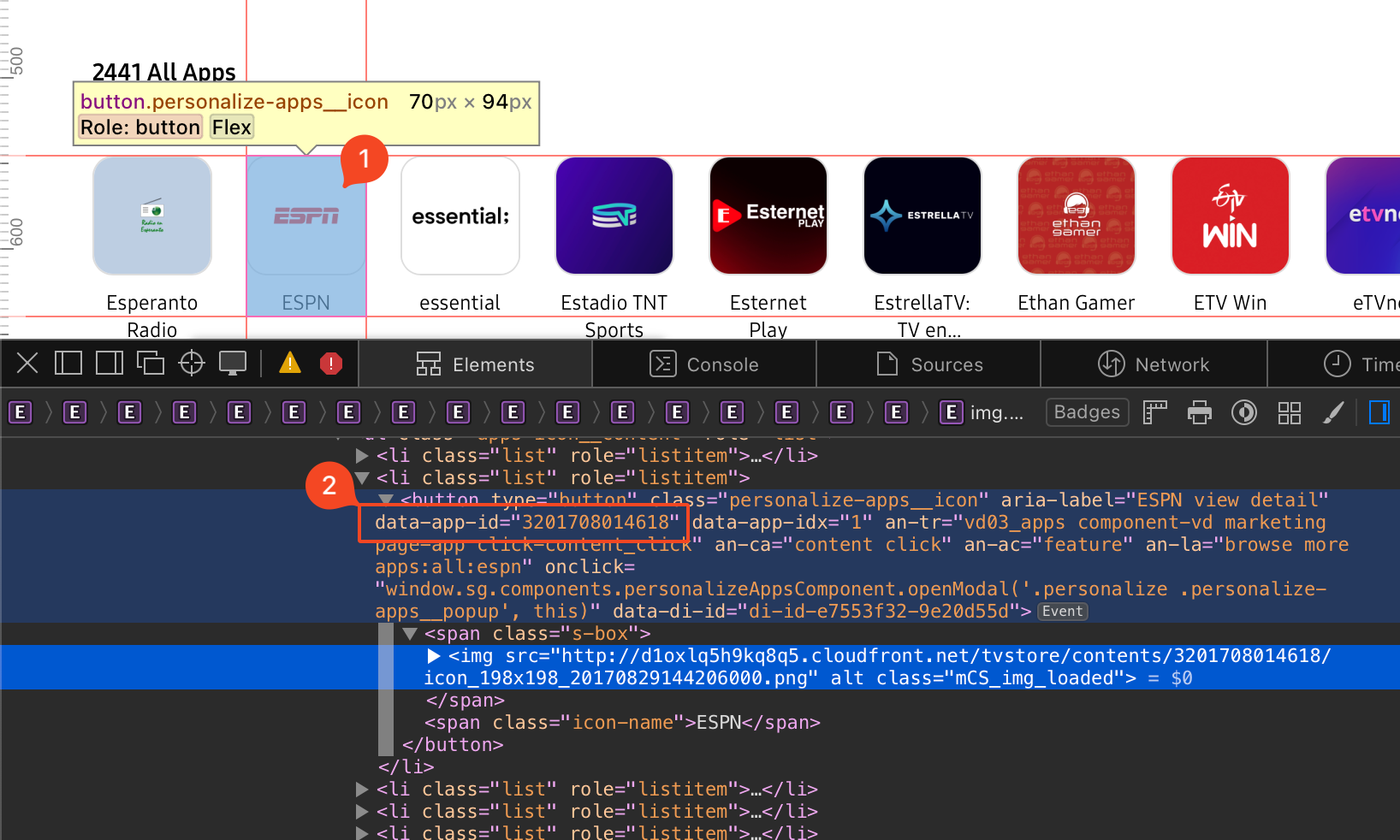Open the essential app icon

coord(460,216)
